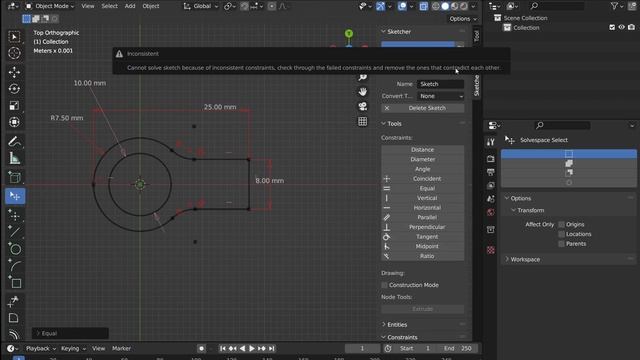Expand the Equal operator panel
The width and height of the screenshot is (640, 360).
70,333
